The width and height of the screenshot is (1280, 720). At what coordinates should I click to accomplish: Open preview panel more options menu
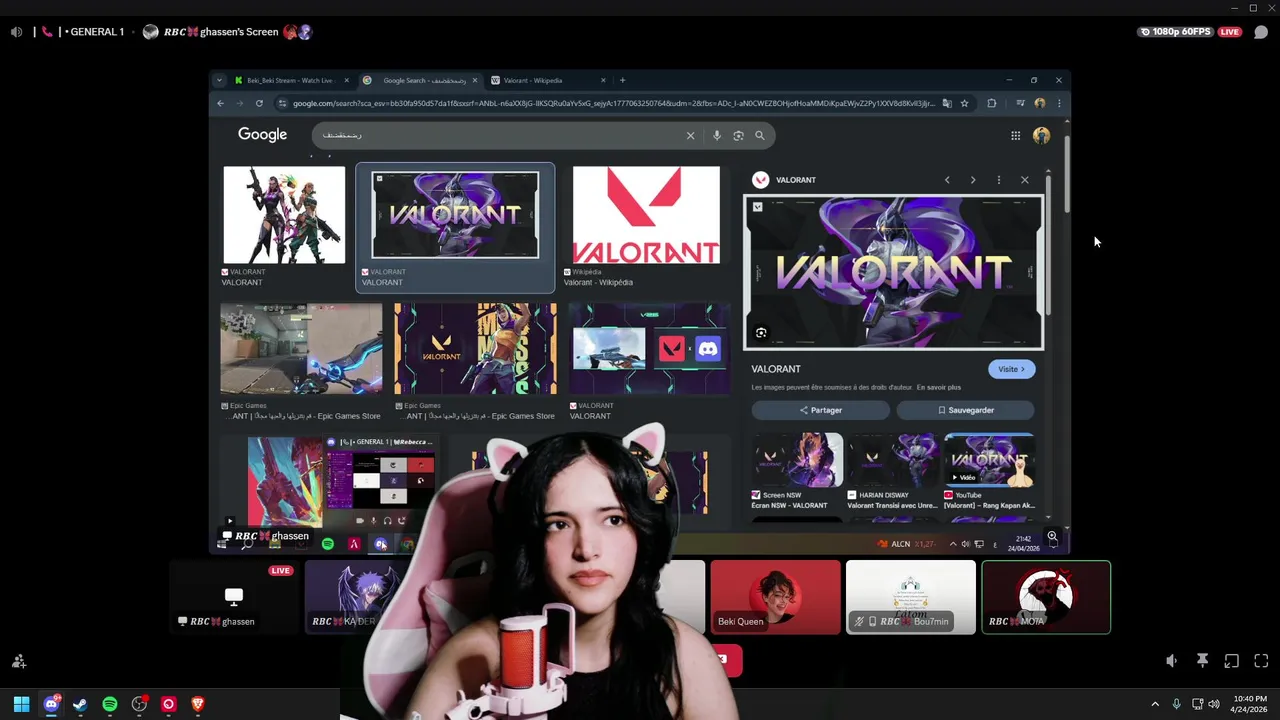pyautogui.click(x=998, y=180)
